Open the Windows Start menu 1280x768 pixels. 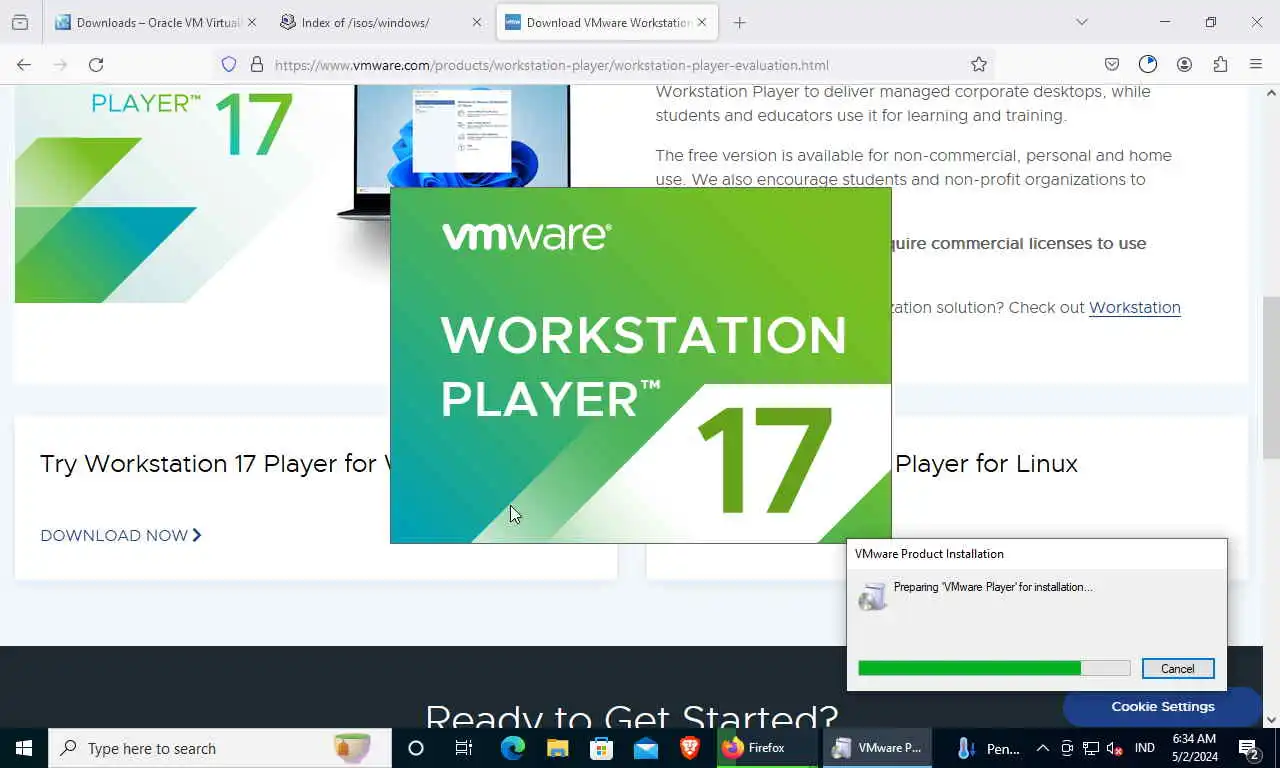point(24,748)
